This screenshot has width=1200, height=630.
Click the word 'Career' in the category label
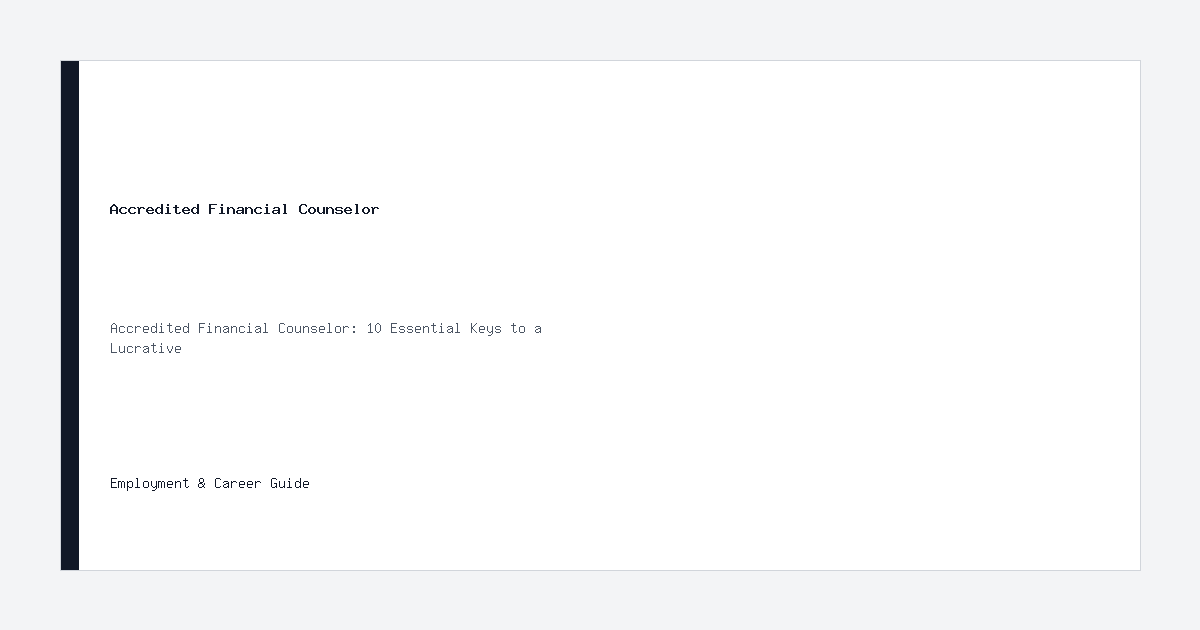pyautogui.click(x=238, y=483)
